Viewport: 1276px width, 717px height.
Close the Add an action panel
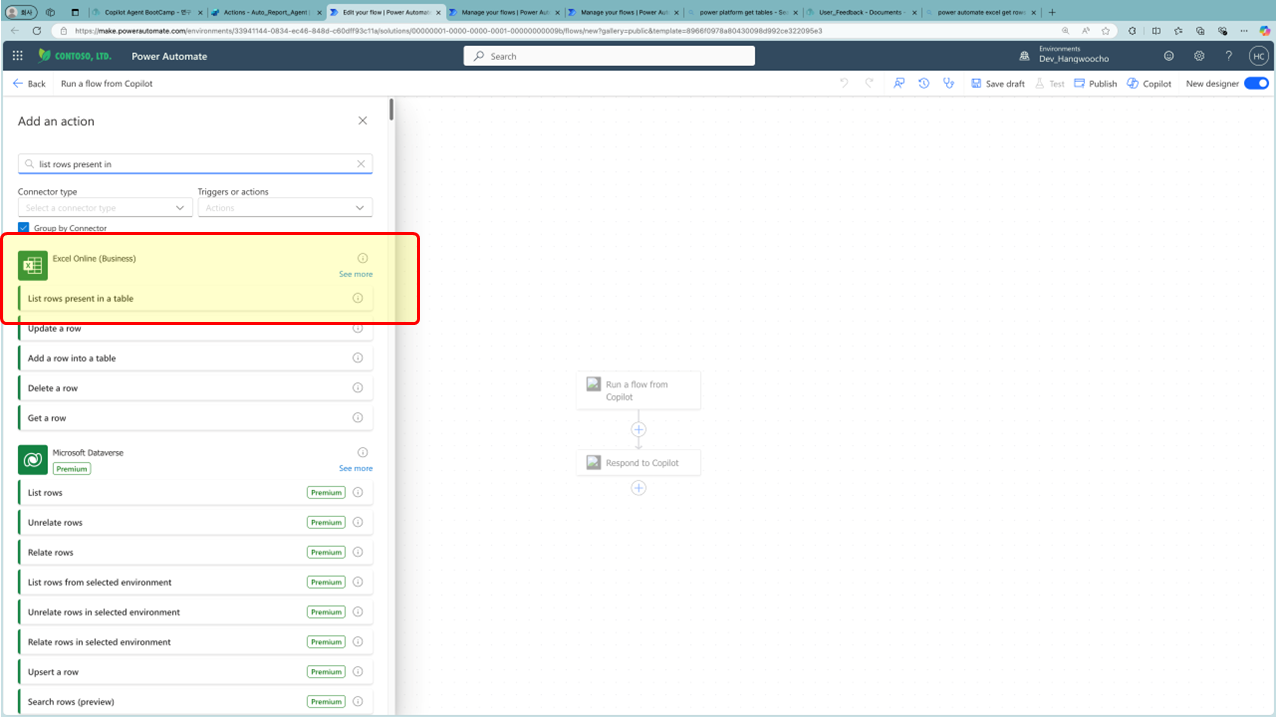[x=363, y=121]
